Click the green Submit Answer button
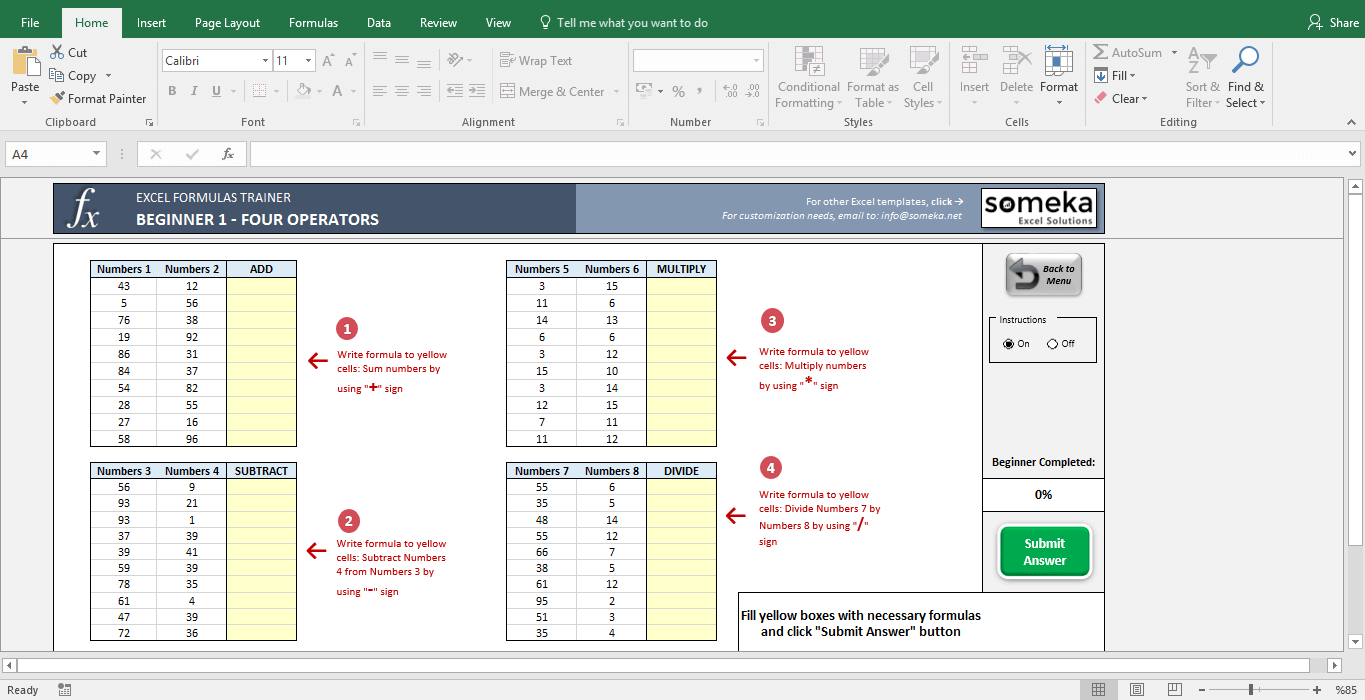This screenshot has width=1365, height=700. pyautogui.click(x=1044, y=552)
